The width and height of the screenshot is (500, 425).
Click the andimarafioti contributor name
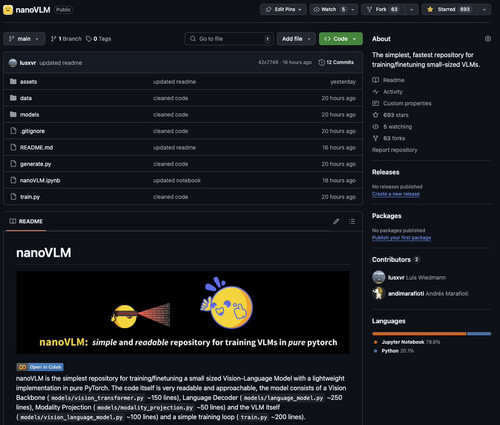(x=406, y=293)
